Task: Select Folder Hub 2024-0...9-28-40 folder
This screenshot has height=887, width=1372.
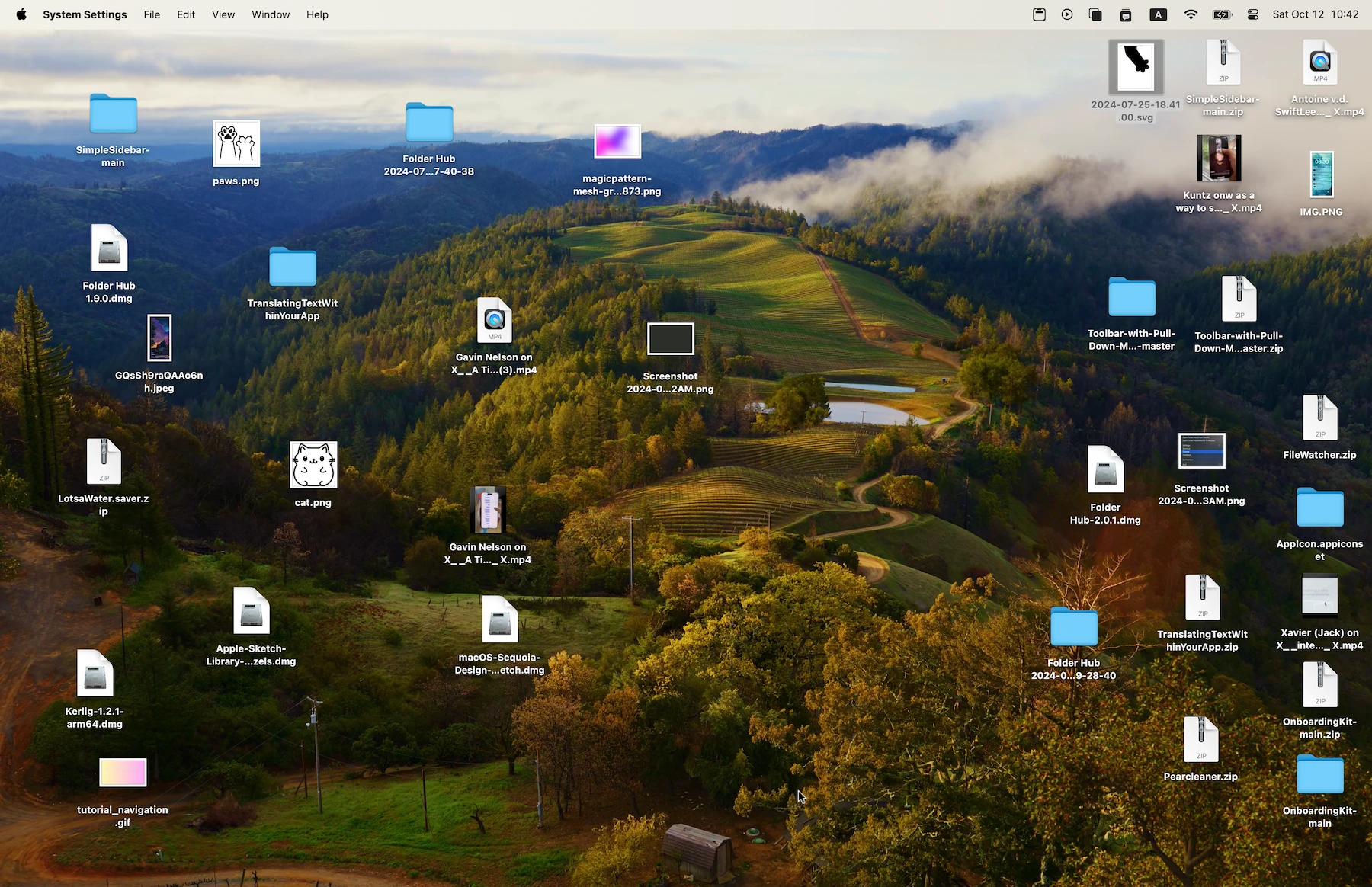Action: (x=1074, y=627)
